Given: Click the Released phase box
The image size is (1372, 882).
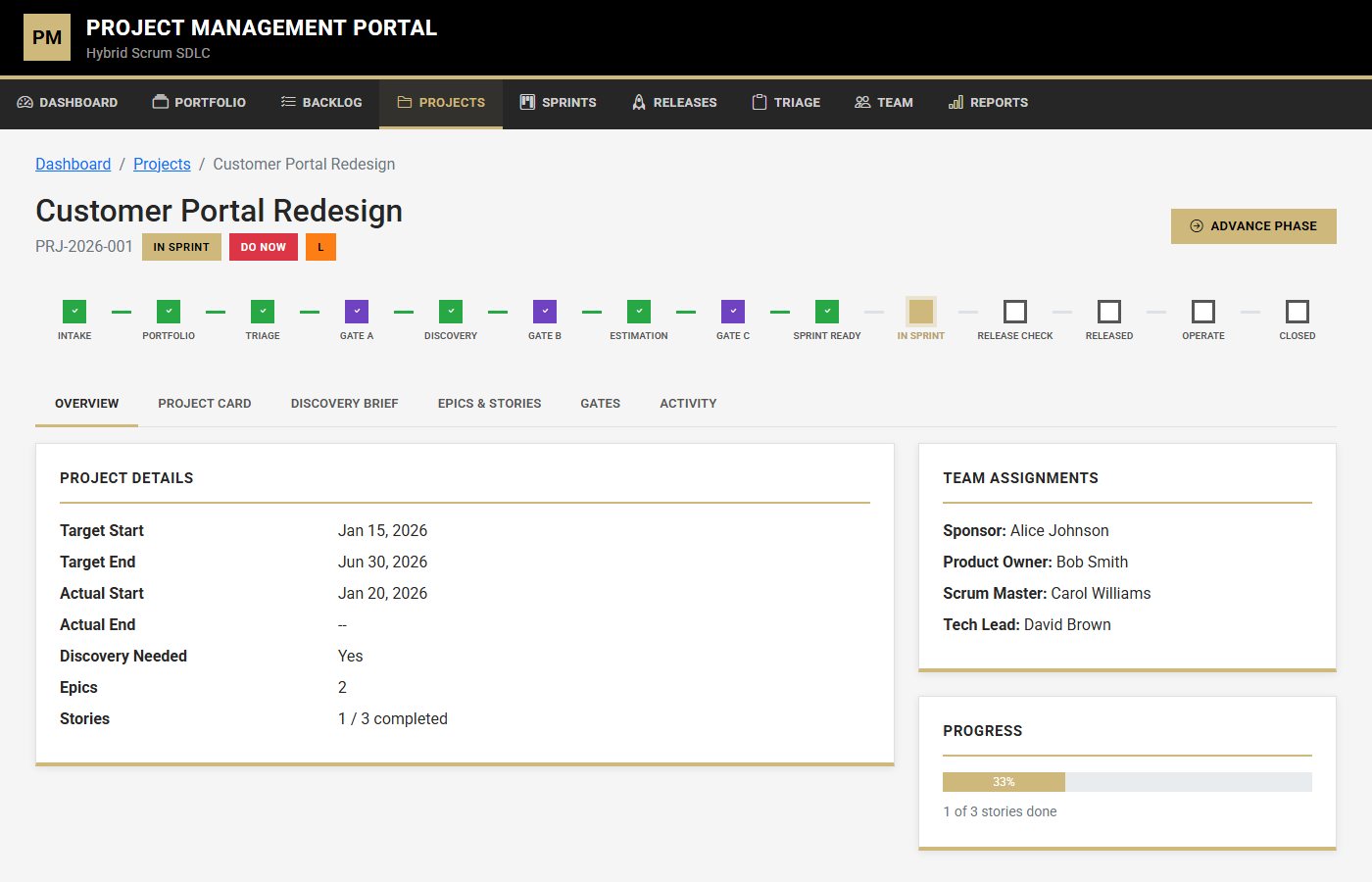Looking at the screenshot, I should point(1109,312).
